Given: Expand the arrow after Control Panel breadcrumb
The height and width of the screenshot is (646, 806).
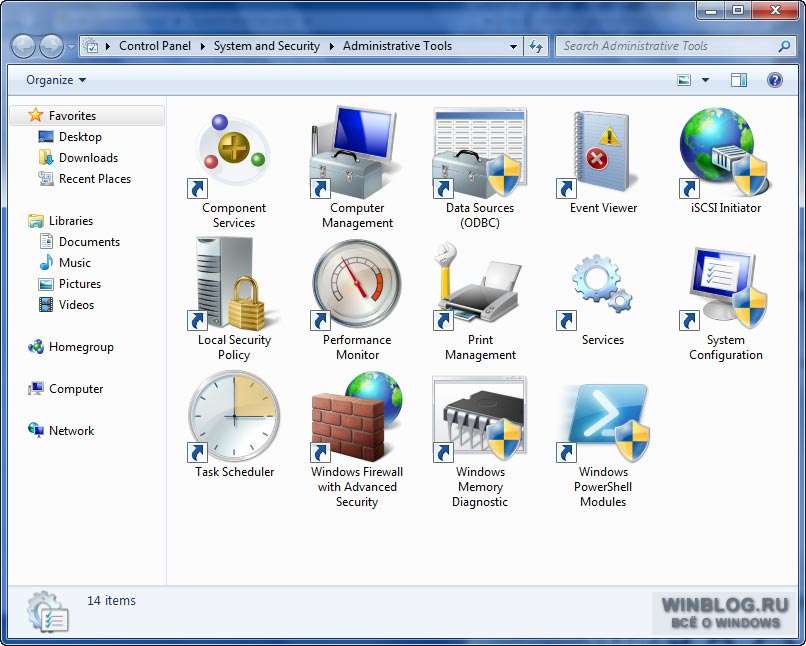Looking at the screenshot, I should 203,46.
